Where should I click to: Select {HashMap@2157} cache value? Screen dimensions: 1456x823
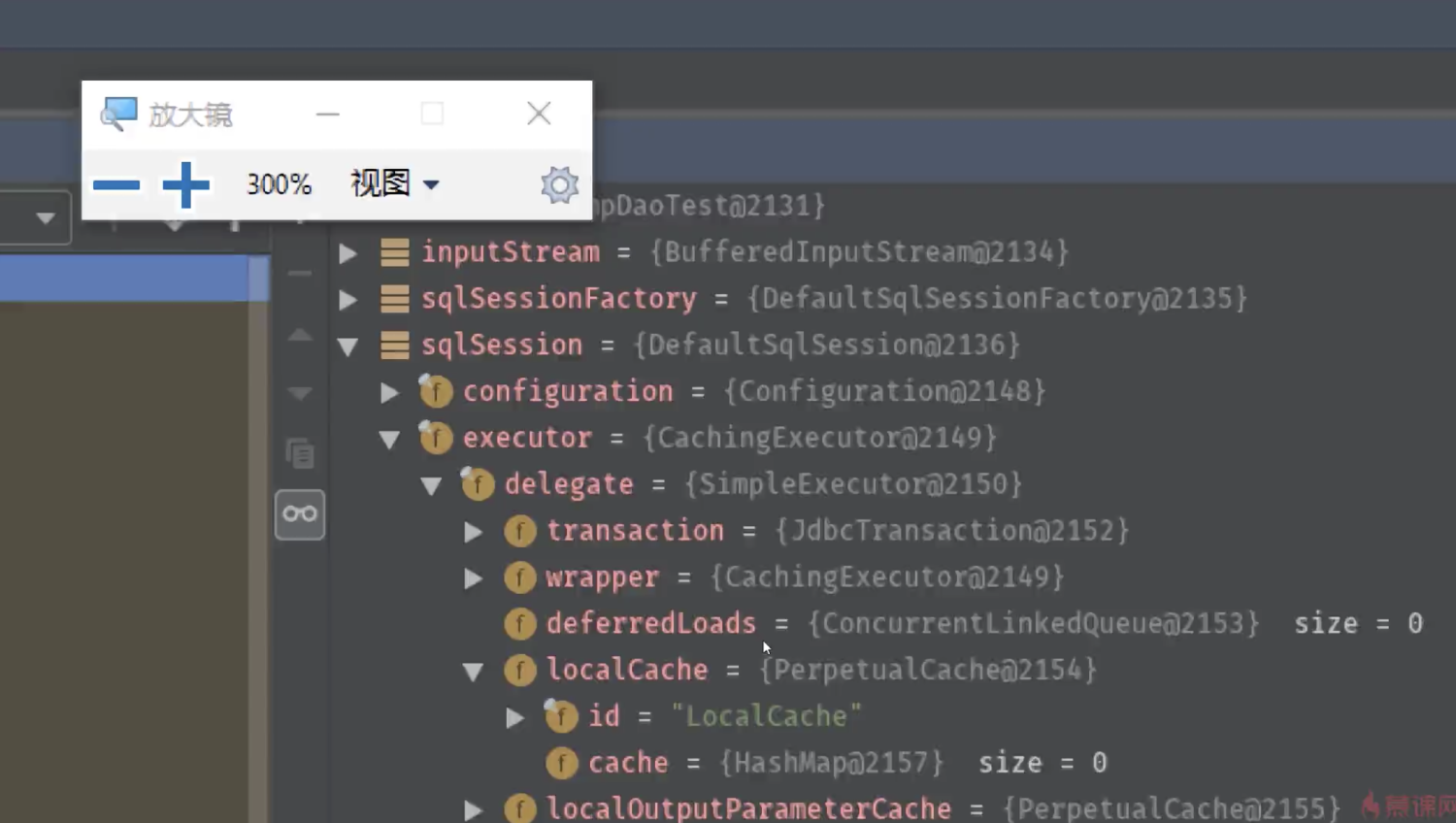tap(831, 763)
